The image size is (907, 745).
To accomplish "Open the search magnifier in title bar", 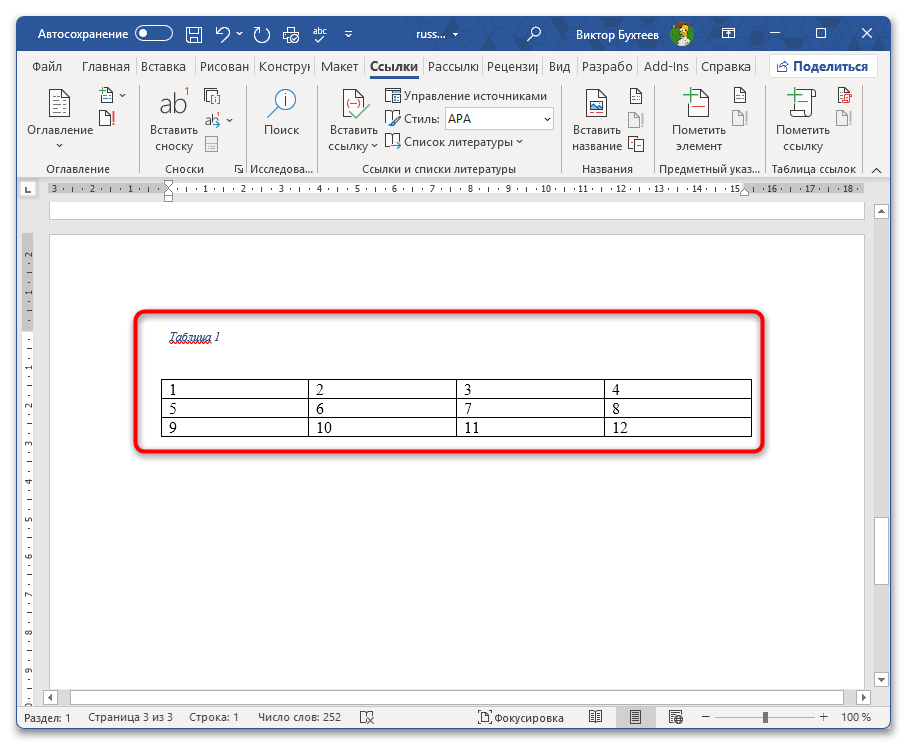I will click(533, 34).
